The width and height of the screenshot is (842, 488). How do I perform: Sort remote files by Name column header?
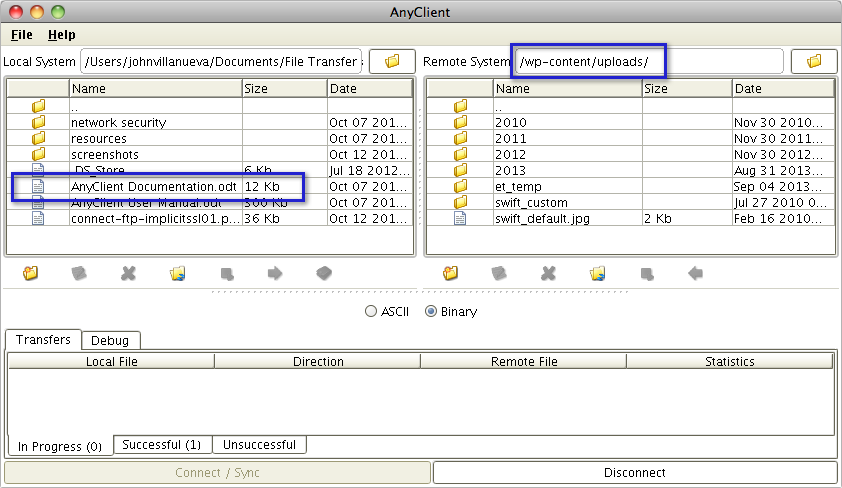568,89
